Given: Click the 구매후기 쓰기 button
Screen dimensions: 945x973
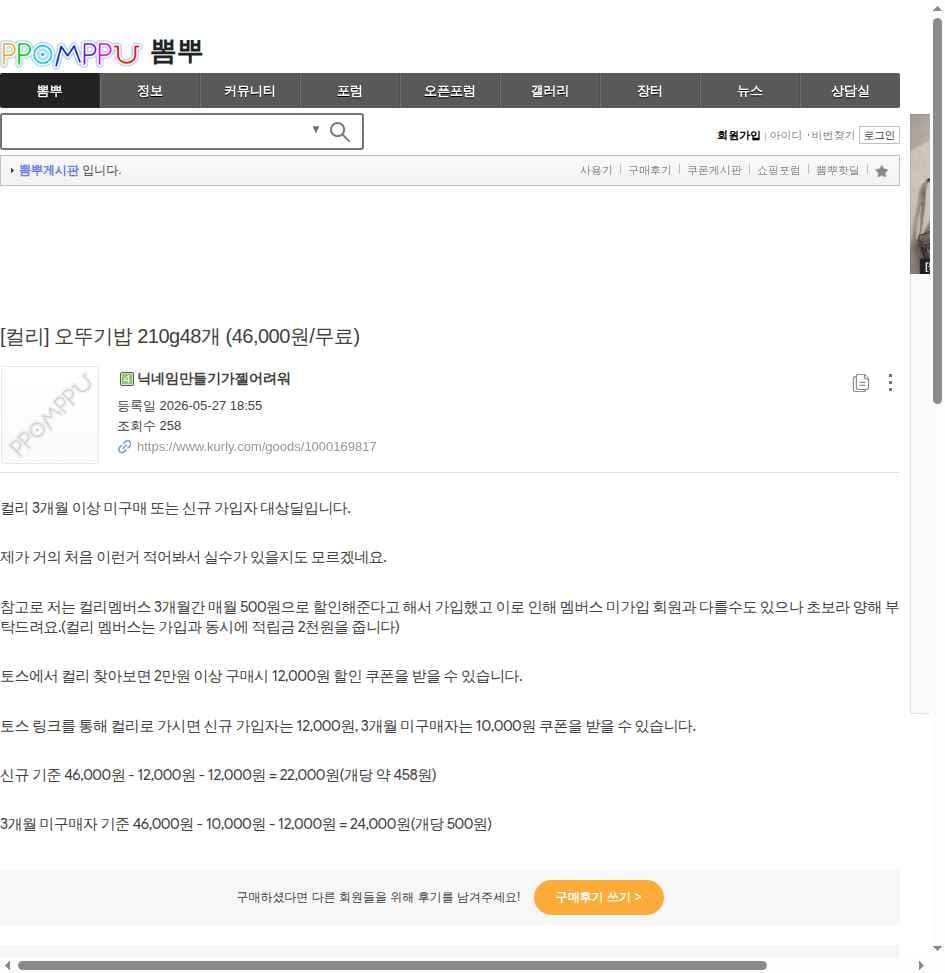Looking at the screenshot, I should 598,897.
